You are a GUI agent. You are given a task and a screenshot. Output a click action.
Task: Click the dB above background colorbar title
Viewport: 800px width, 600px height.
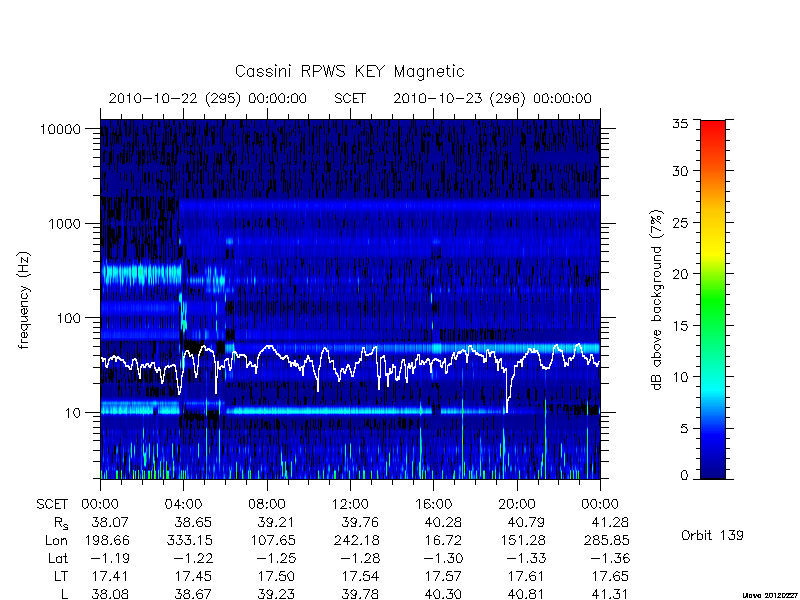click(x=658, y=300)
